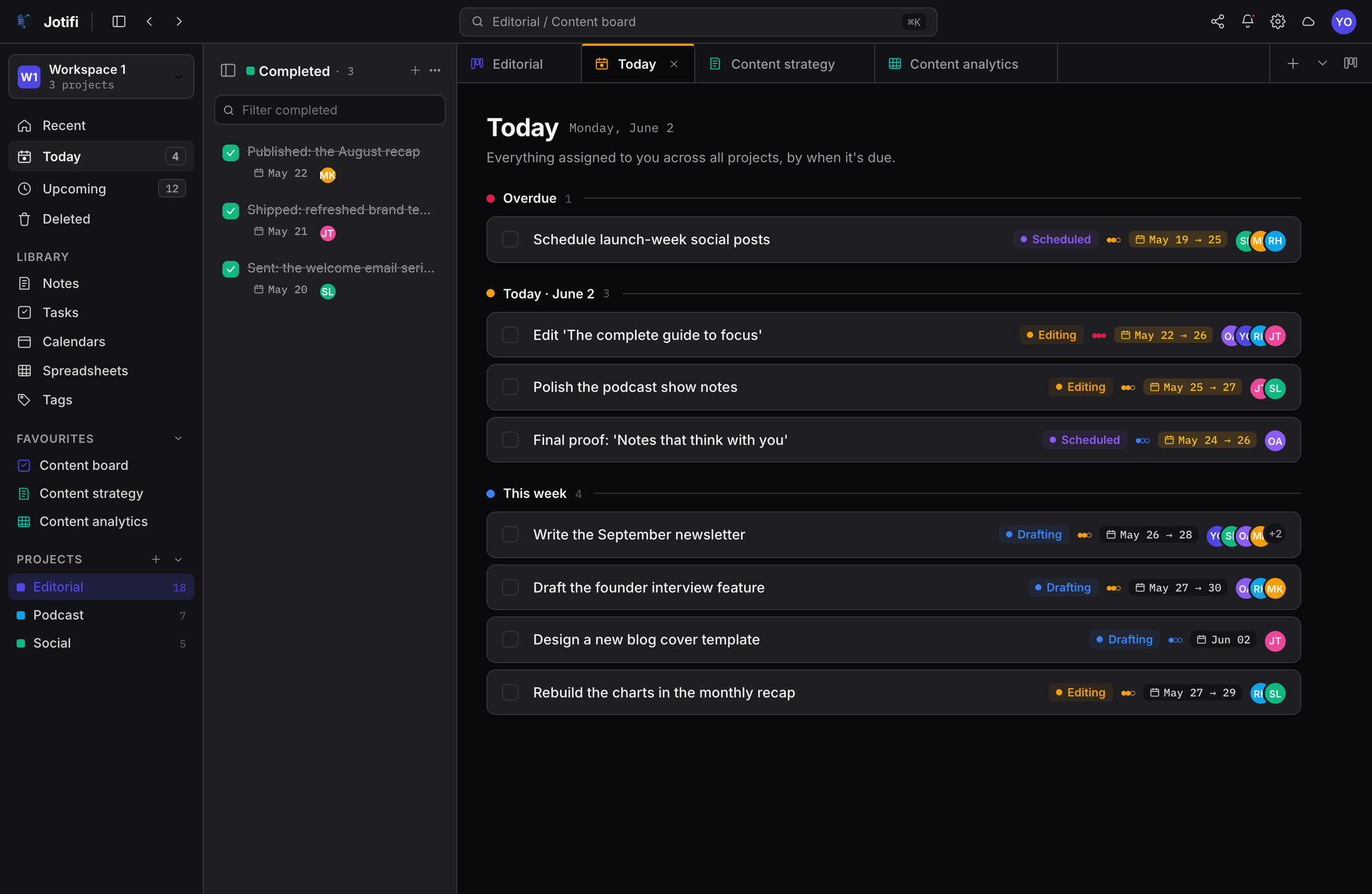Check off Polish the podcast show notes
Viewport: 1372px width, 894px height.
click(x=510, y=387)
